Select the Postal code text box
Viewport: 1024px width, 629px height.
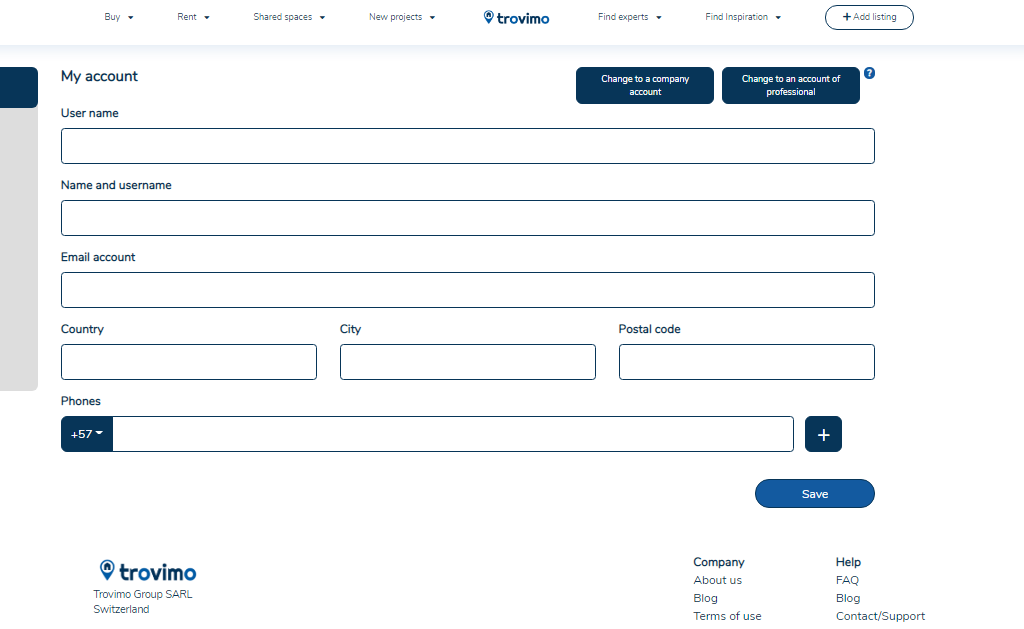746,362
